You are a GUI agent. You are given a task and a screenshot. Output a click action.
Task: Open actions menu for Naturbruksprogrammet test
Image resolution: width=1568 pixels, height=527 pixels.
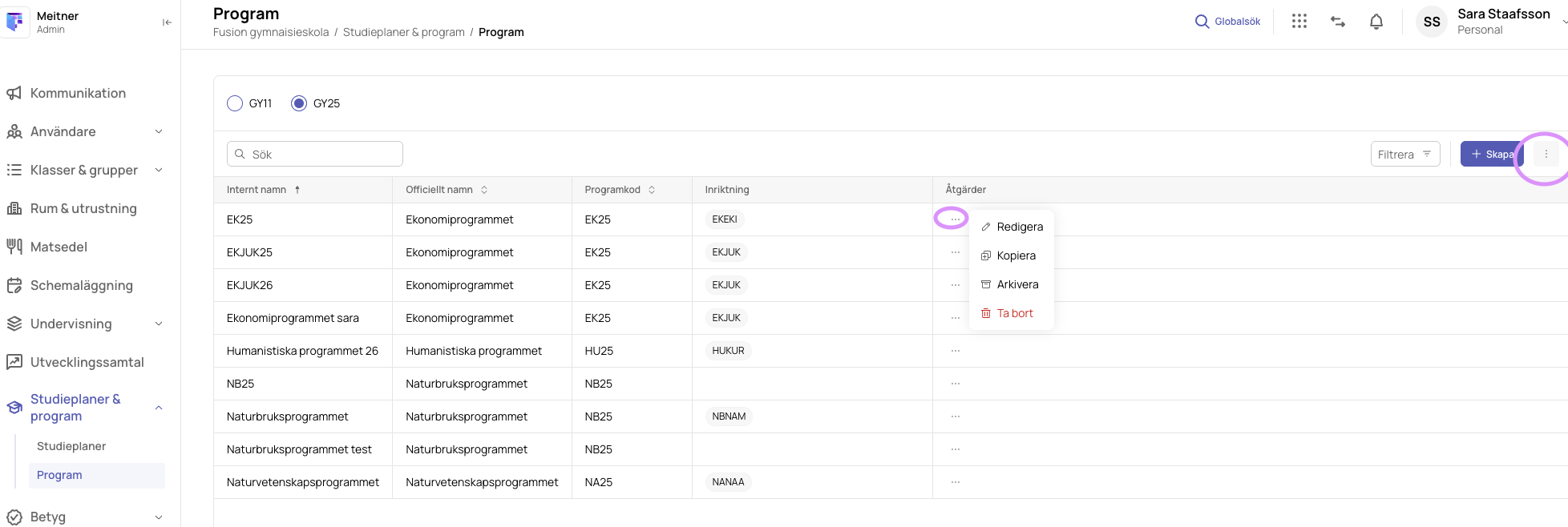pyautogui.click(x=956, y=449)
